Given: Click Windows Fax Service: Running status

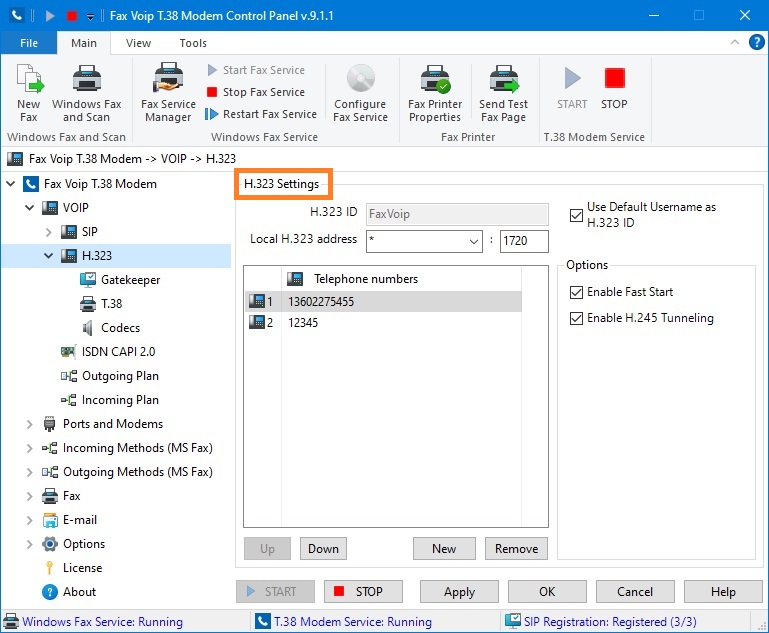Looking at the screenshot, I should [x=103, y=622].
